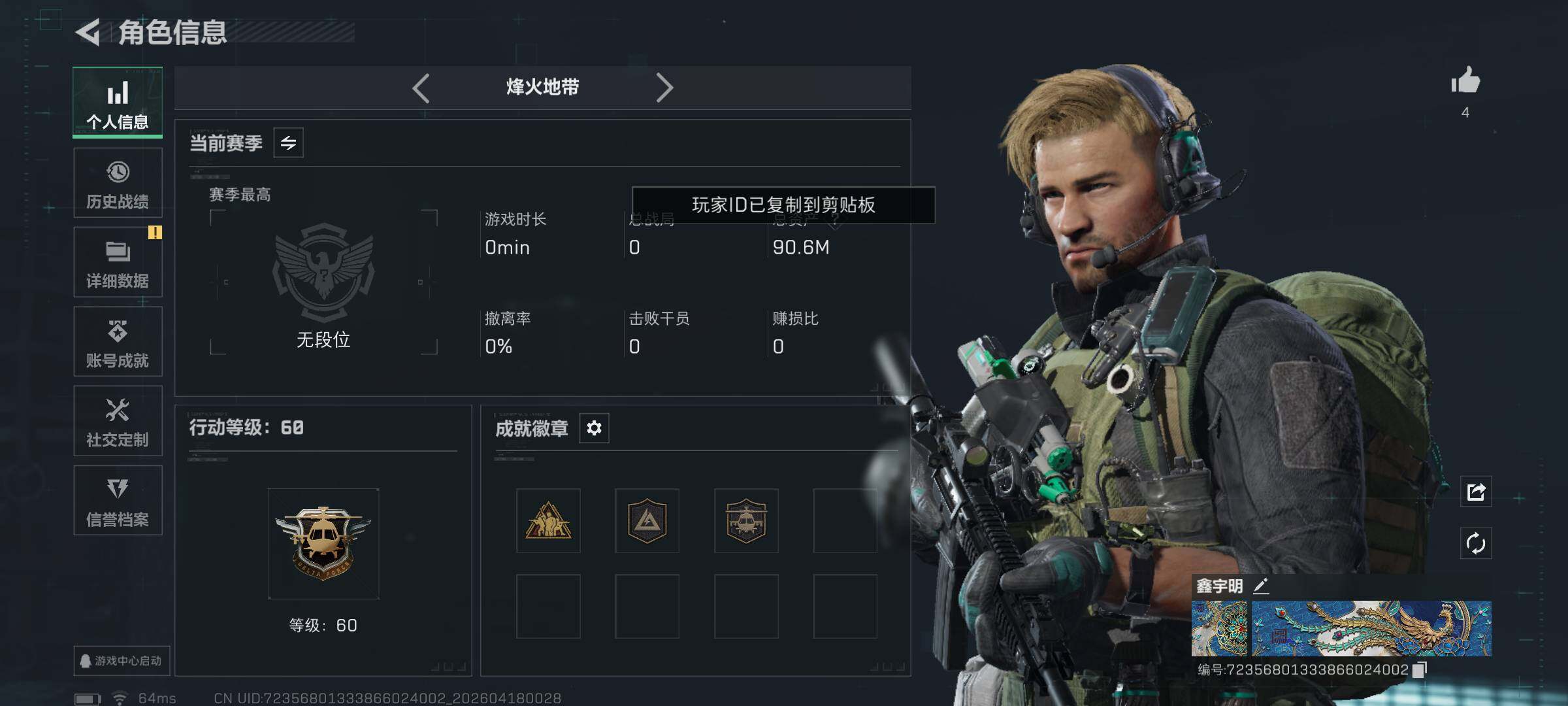Select the level 60 Delta Force emblem
The width and height of the screenshot is (1568, 706).
click(x=323, y=544)
